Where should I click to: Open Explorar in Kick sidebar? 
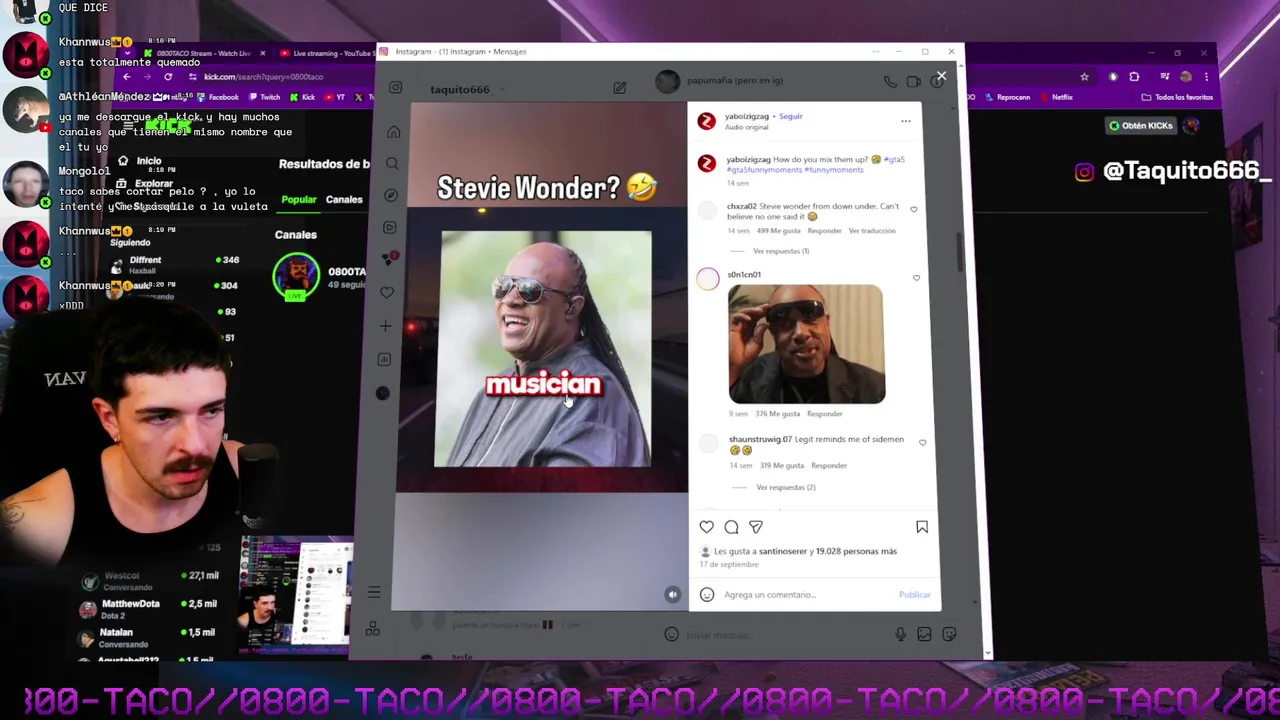click(145, 184)
